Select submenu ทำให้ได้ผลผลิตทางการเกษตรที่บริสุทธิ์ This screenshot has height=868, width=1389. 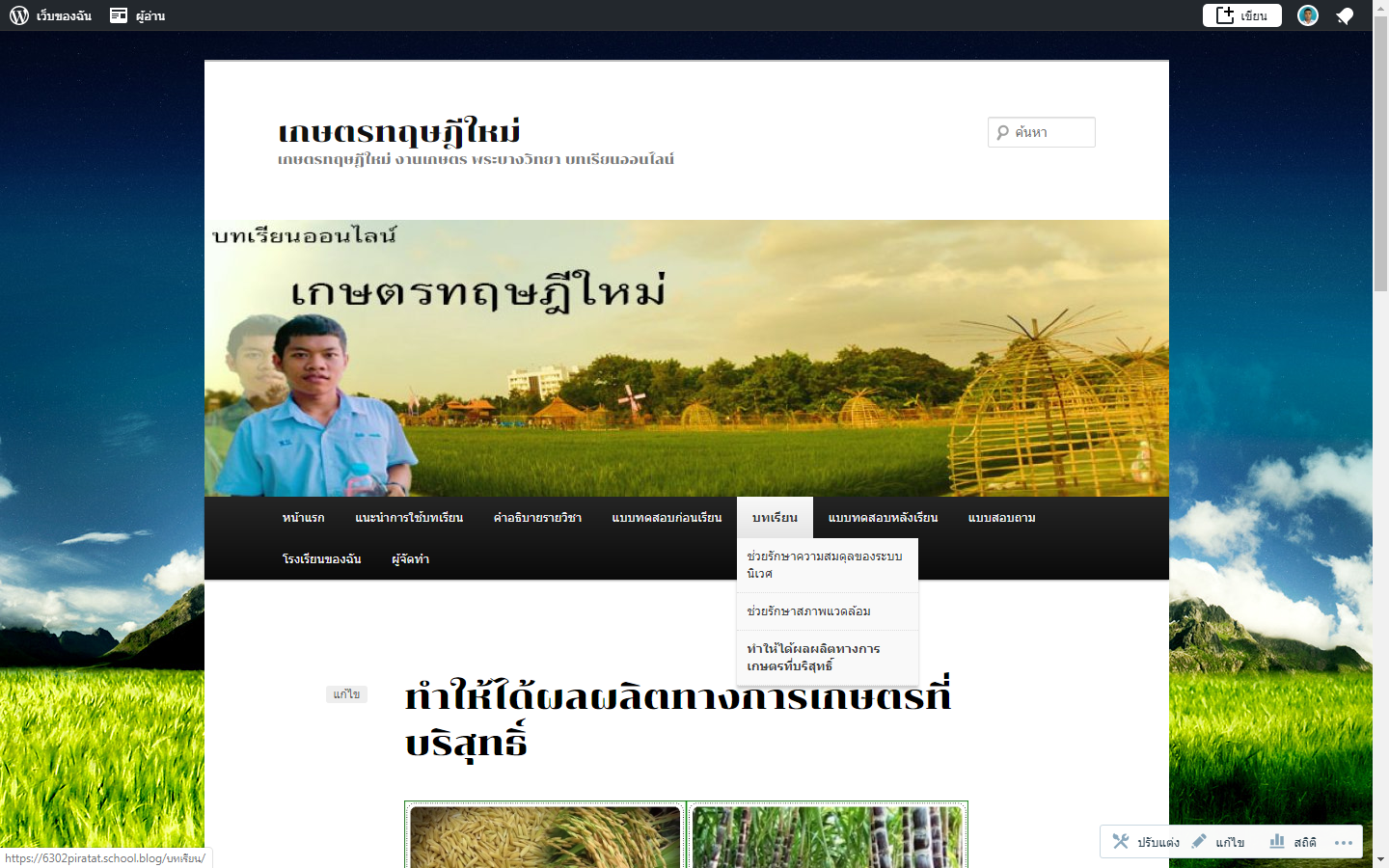point(813,658)
